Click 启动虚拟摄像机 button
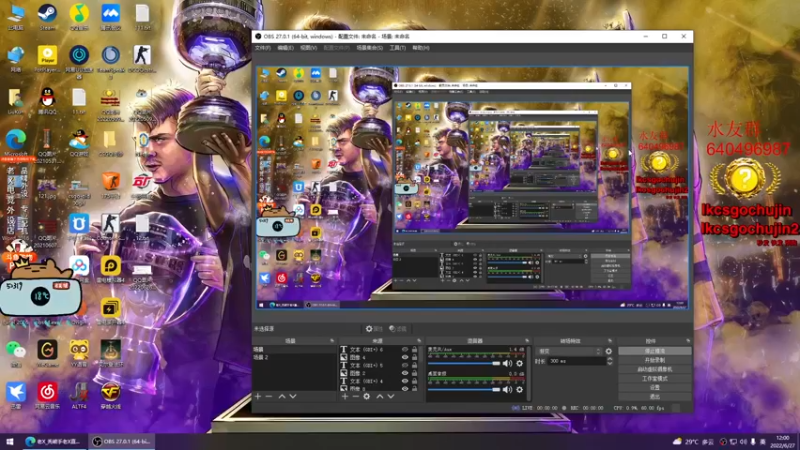The height and width of the screenshot is (450, 800). pyautogui.click(x=655, y=369)
